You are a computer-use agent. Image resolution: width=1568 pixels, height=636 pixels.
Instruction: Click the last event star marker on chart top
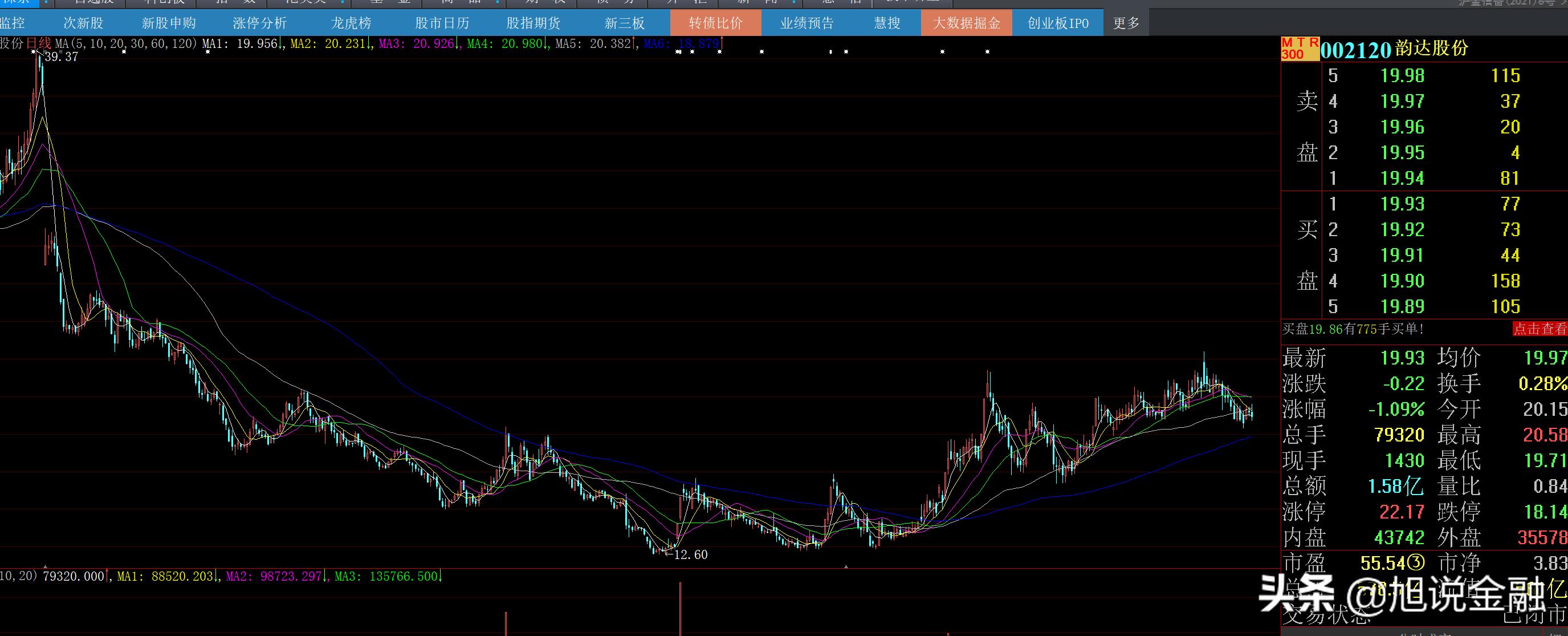point(987,52)
